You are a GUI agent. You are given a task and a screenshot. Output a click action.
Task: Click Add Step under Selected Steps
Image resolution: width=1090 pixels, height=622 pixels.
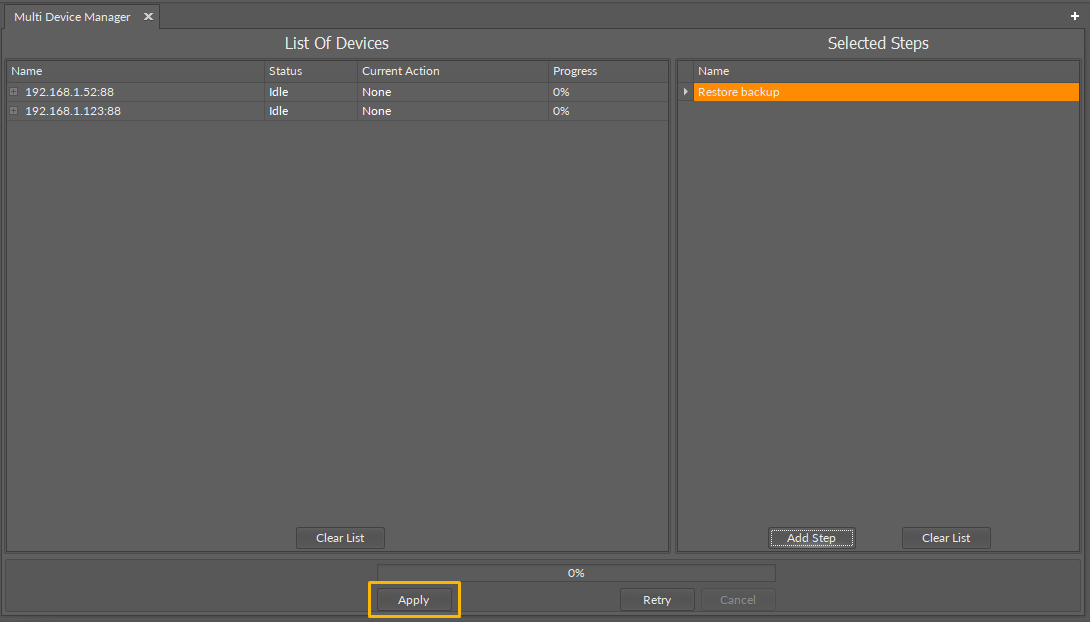(811, 537)
